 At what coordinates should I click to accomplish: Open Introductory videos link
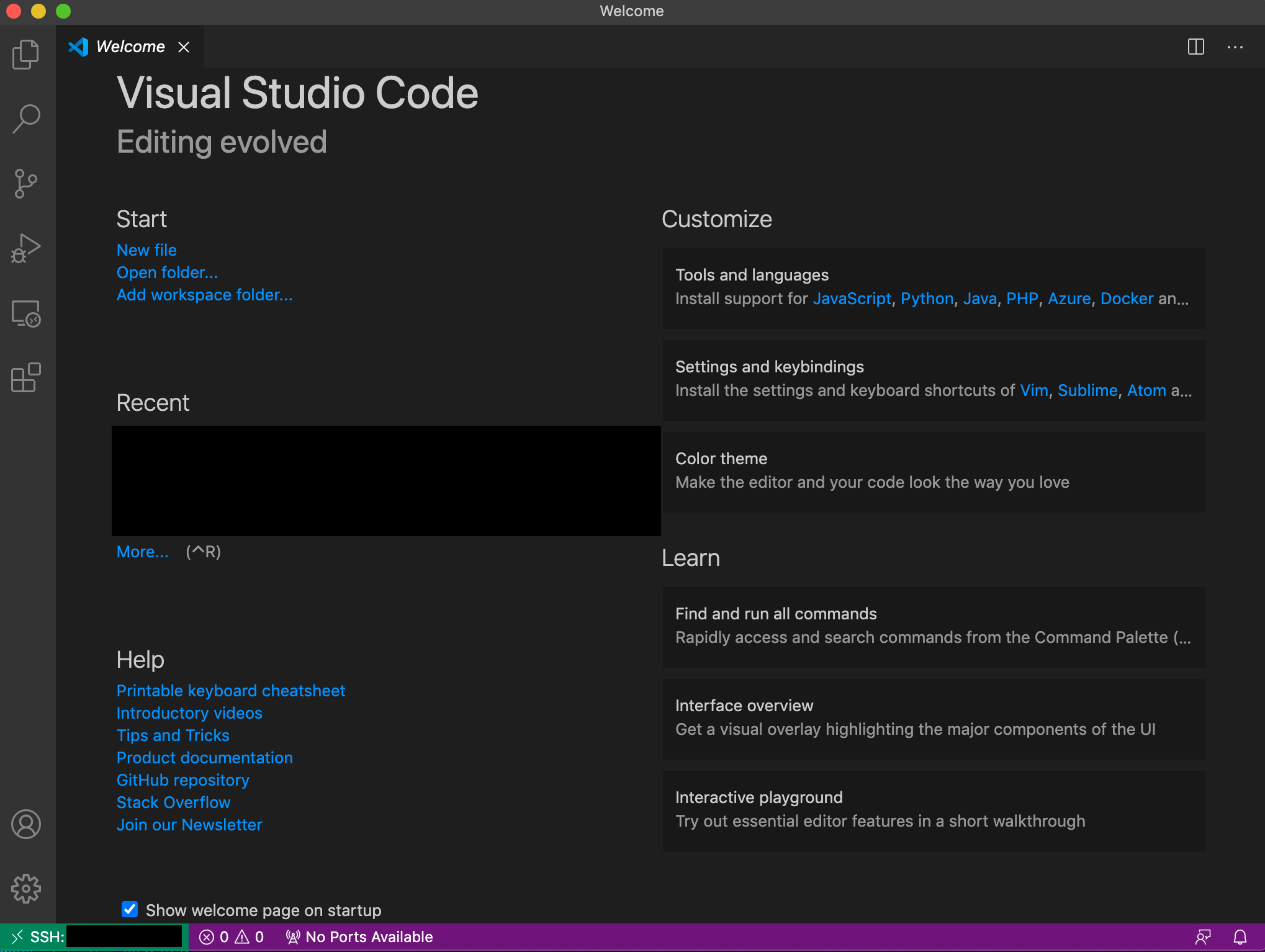click(x=189, y=713)
